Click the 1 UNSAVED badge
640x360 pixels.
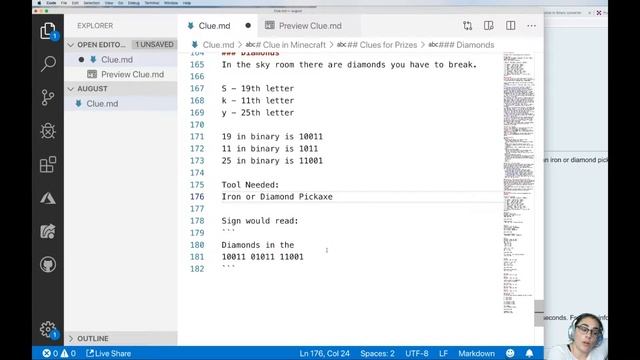click(x=154, y=44)
